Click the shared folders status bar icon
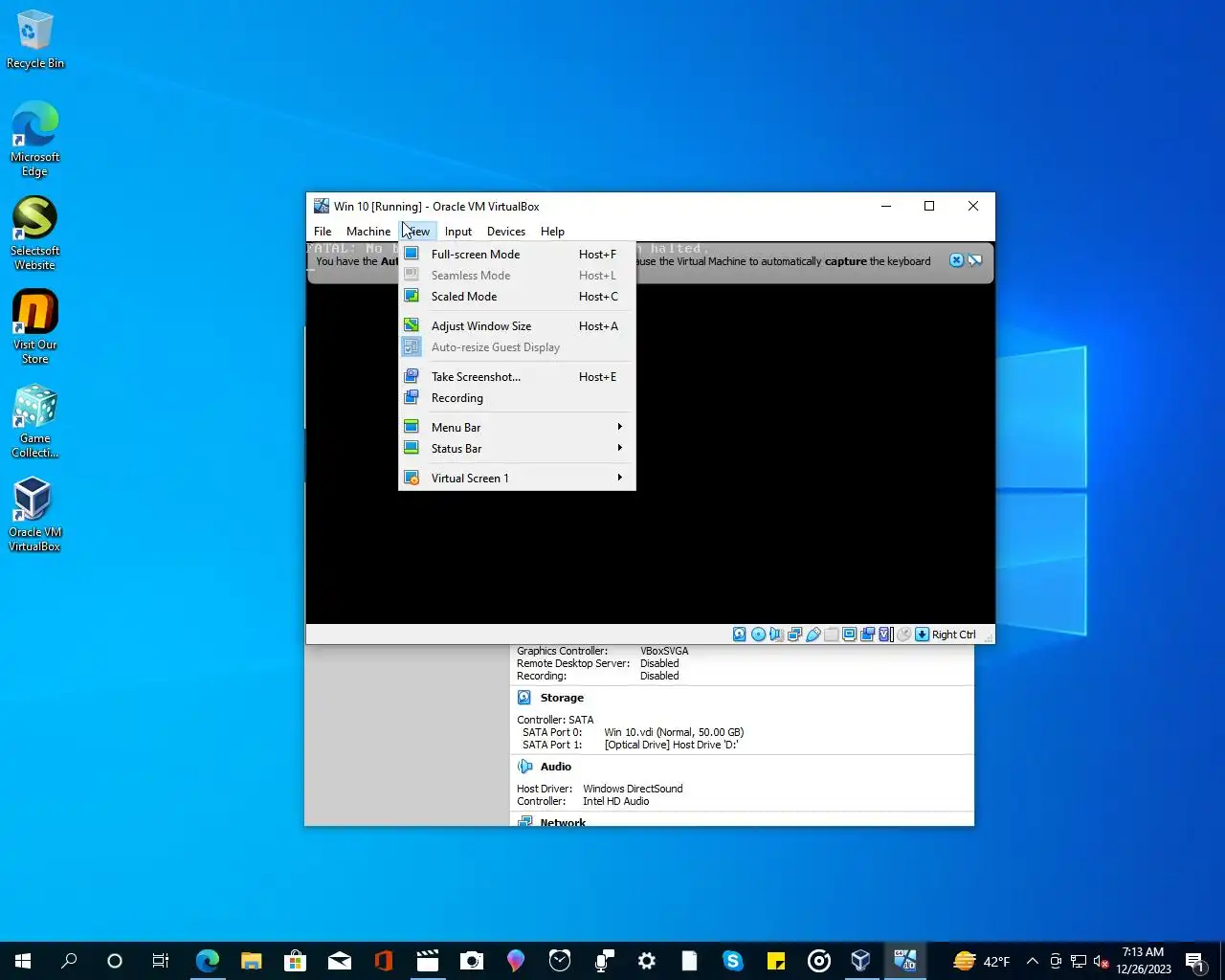This screenshot has height=980, width=1225. pos(831,635)
